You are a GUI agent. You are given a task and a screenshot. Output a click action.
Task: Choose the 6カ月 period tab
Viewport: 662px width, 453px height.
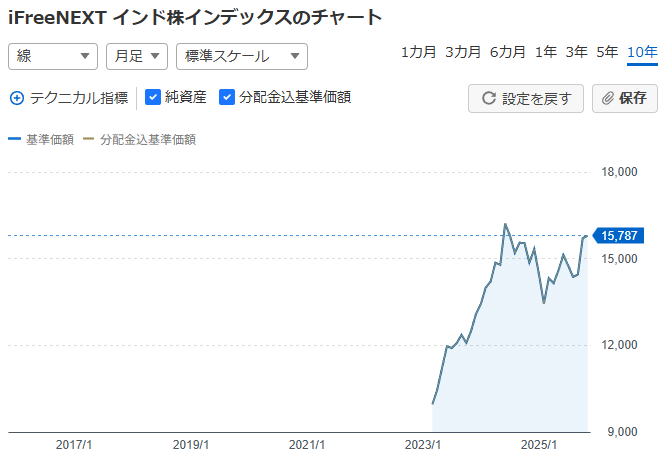pyautogui.click(x=508, y=52)
